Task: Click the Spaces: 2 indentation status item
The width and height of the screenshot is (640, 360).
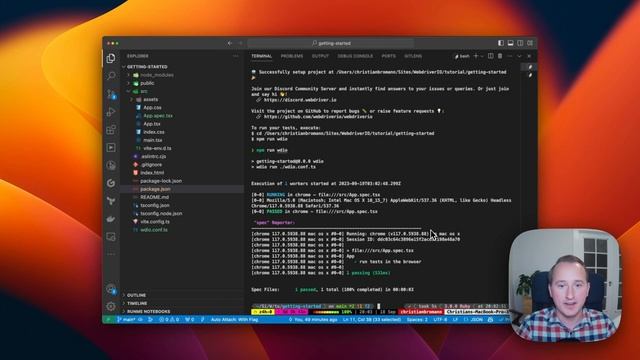Action: click(417, 320)
